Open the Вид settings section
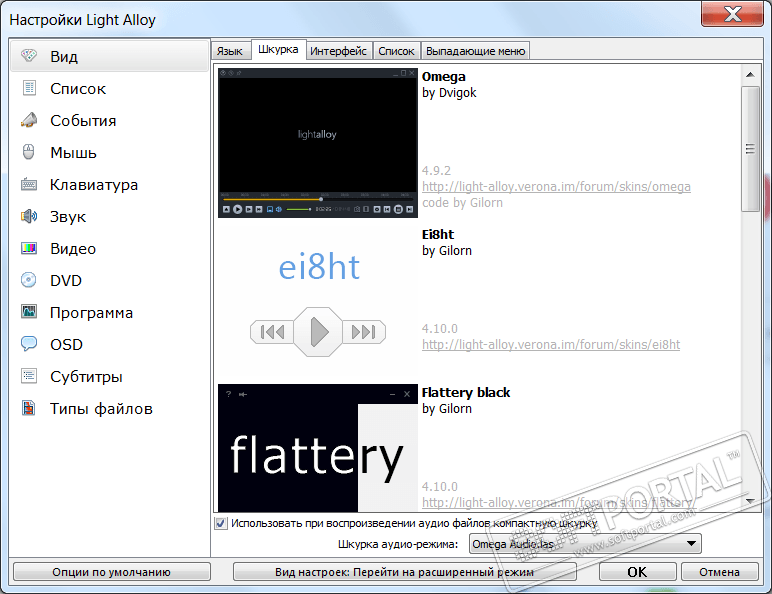The height and width of the screenshot is (594, 772). pos(109,56)
